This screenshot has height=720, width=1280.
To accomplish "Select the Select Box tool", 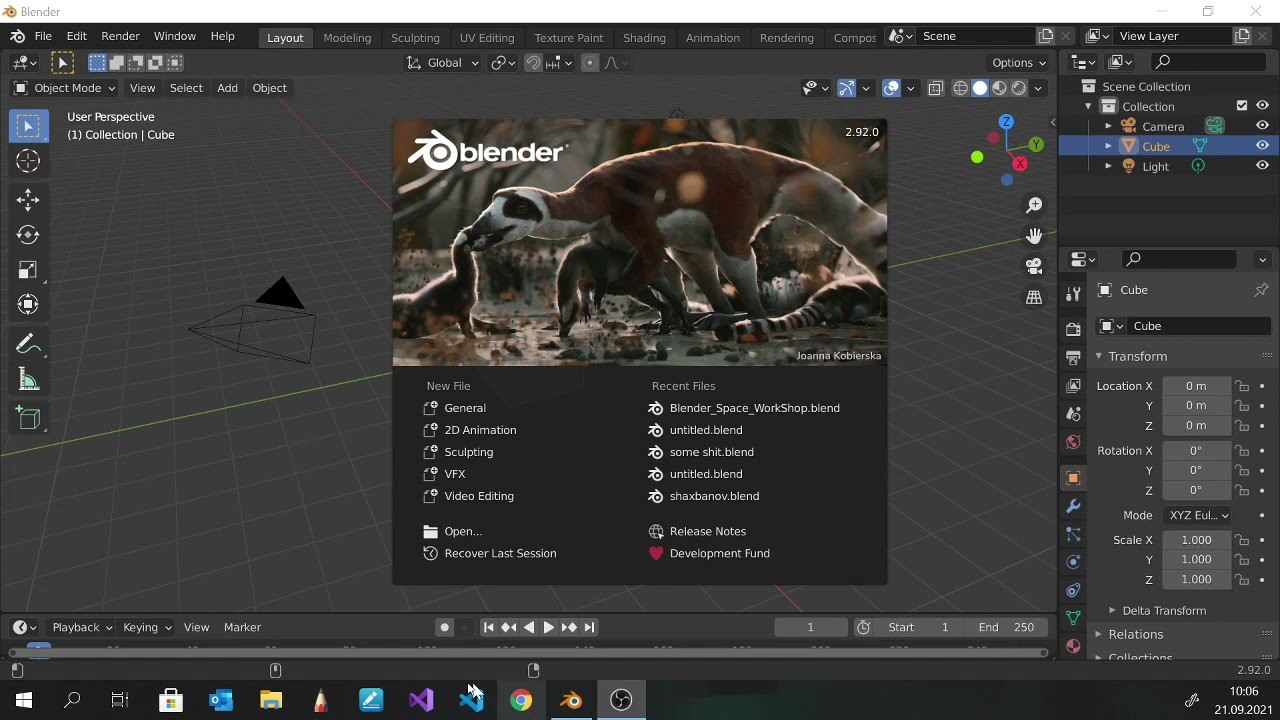I will click(28, 126).
